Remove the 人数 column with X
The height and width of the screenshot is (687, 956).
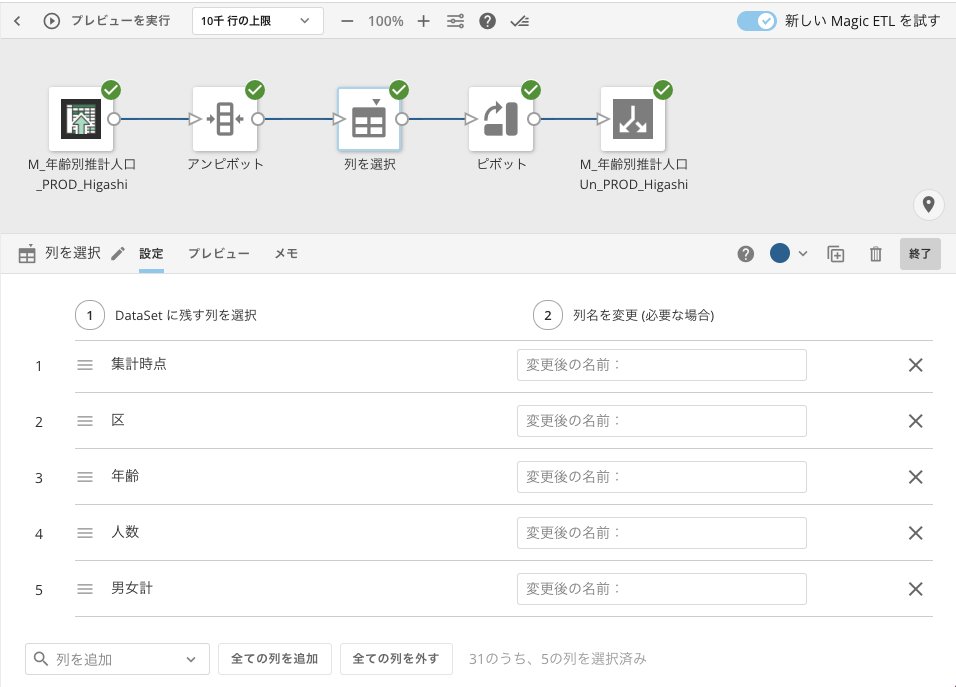coord(915,533)
